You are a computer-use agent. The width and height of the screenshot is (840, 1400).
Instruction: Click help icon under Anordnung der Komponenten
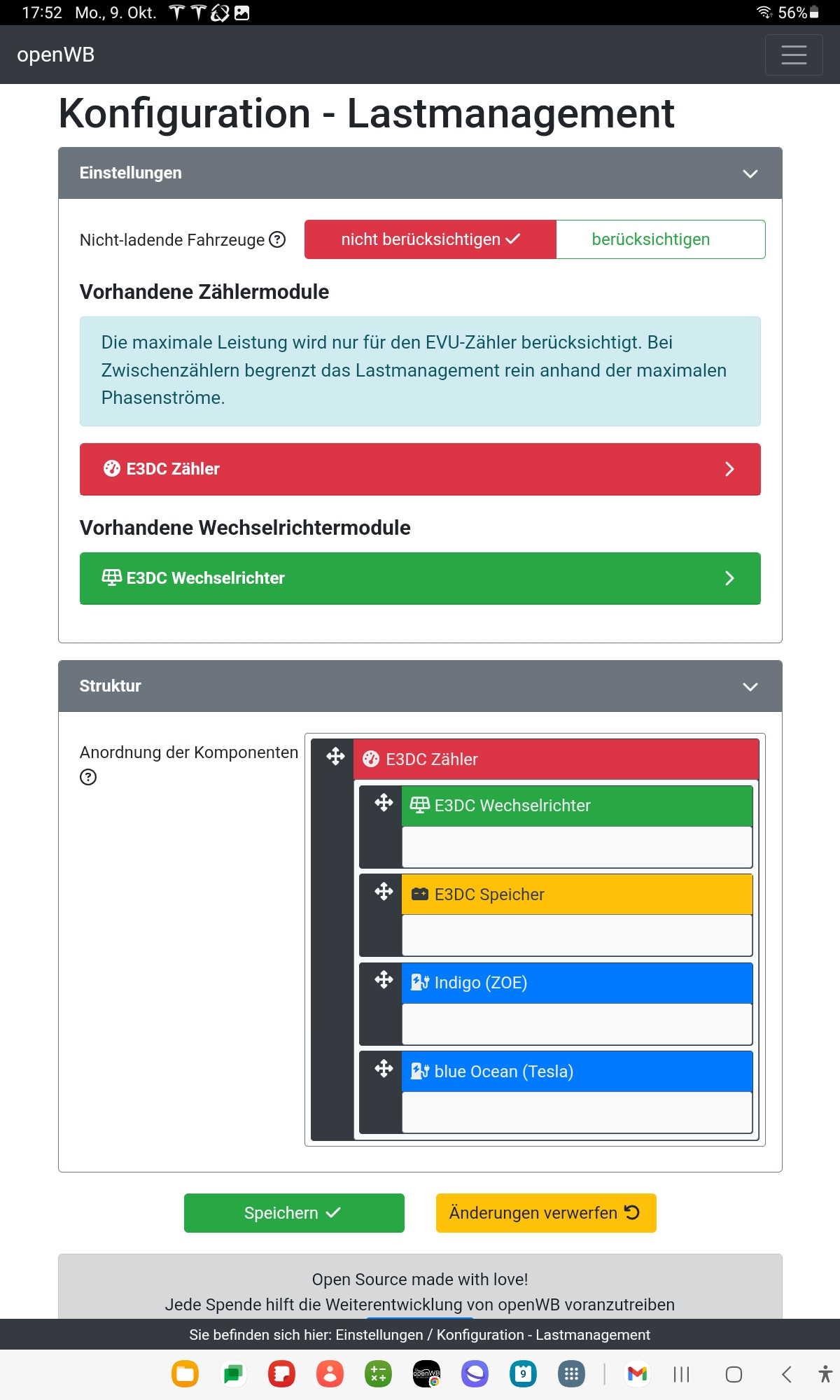(x=88, y=777)
